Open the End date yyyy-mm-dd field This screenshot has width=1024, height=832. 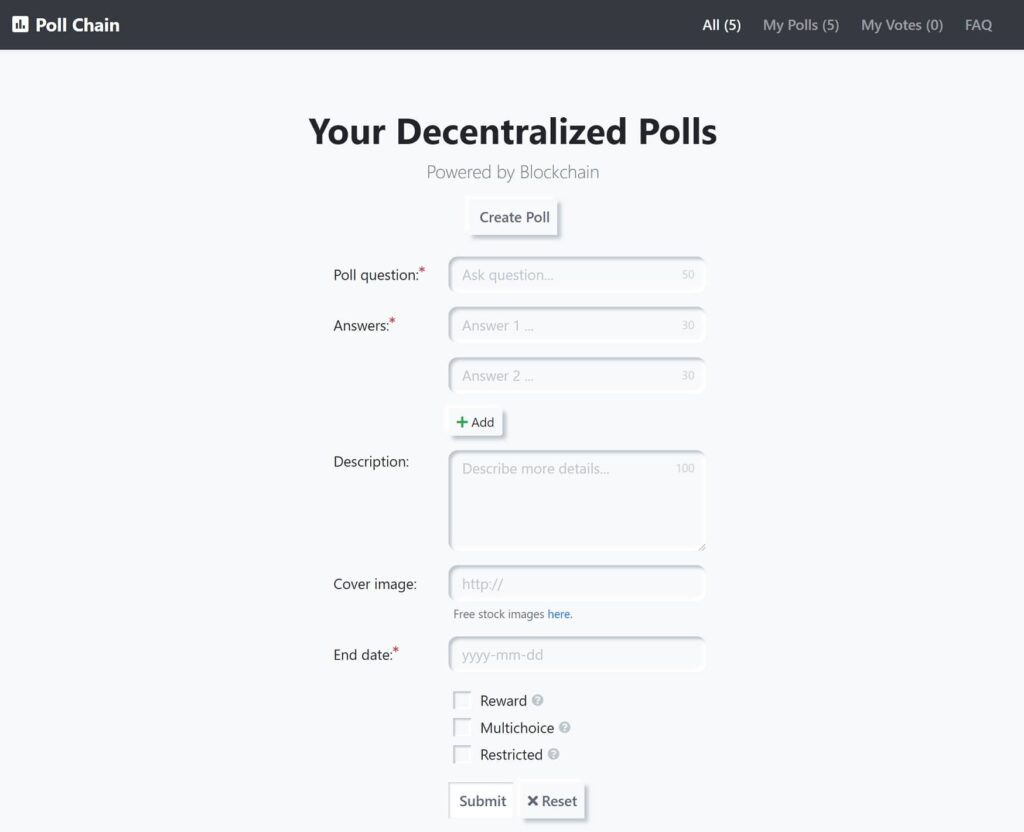tap(577, 654)
